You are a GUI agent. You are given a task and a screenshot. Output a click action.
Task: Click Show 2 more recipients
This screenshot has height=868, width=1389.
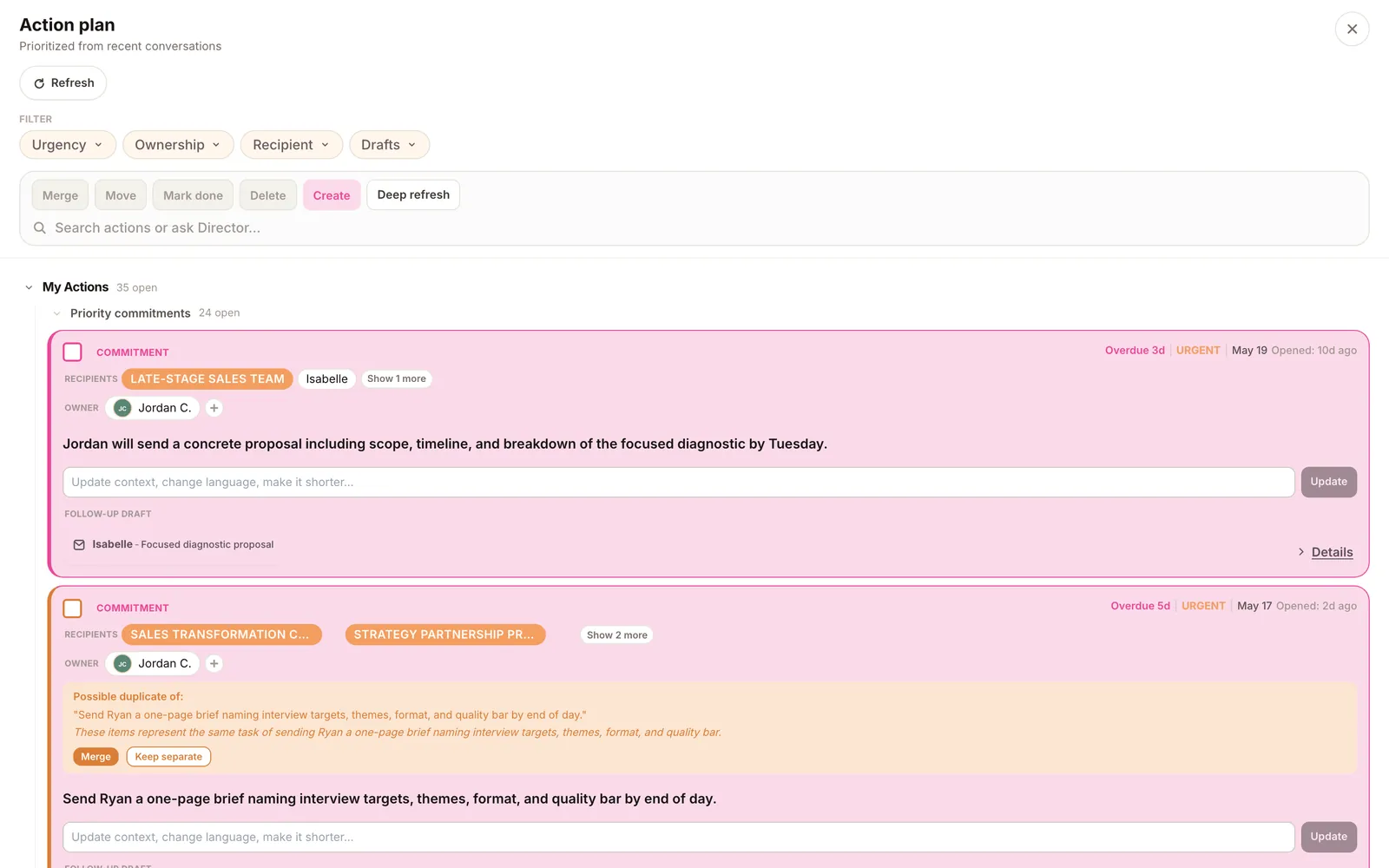click(617, 635)
